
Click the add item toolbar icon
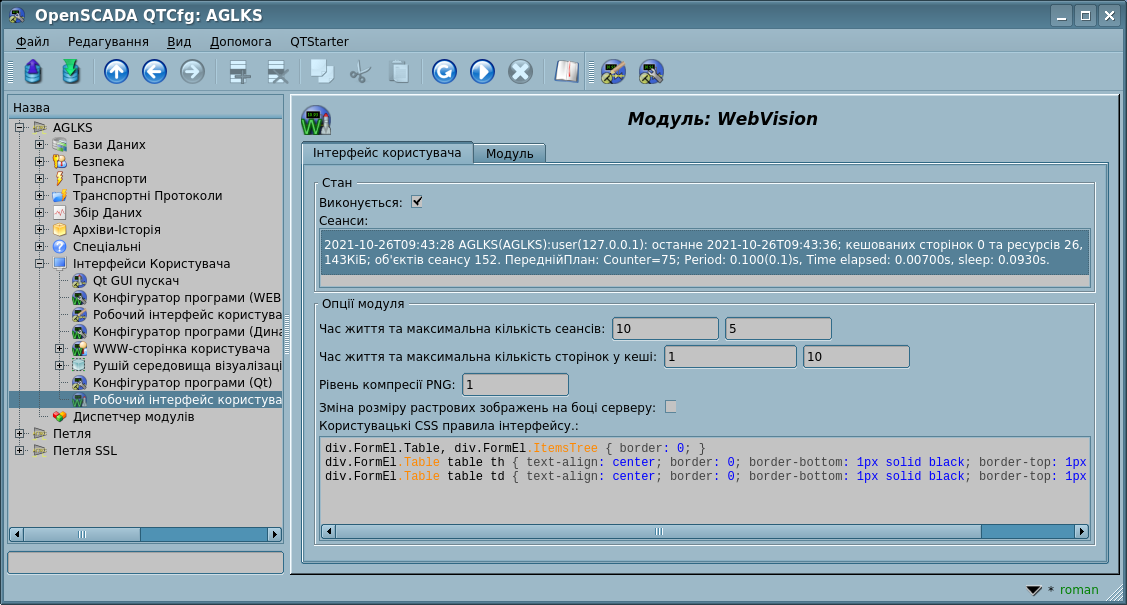(x=239, y=71)
